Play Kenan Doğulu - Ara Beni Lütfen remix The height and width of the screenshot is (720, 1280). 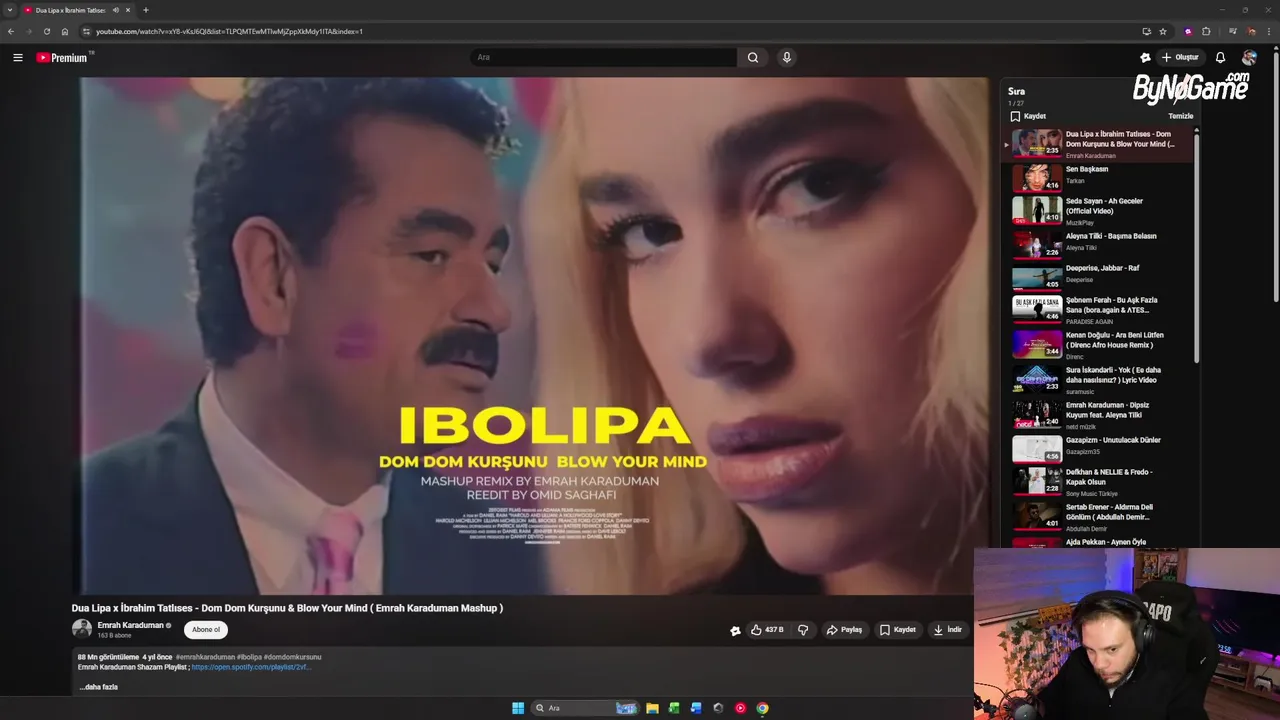[x=1100, y=344]
